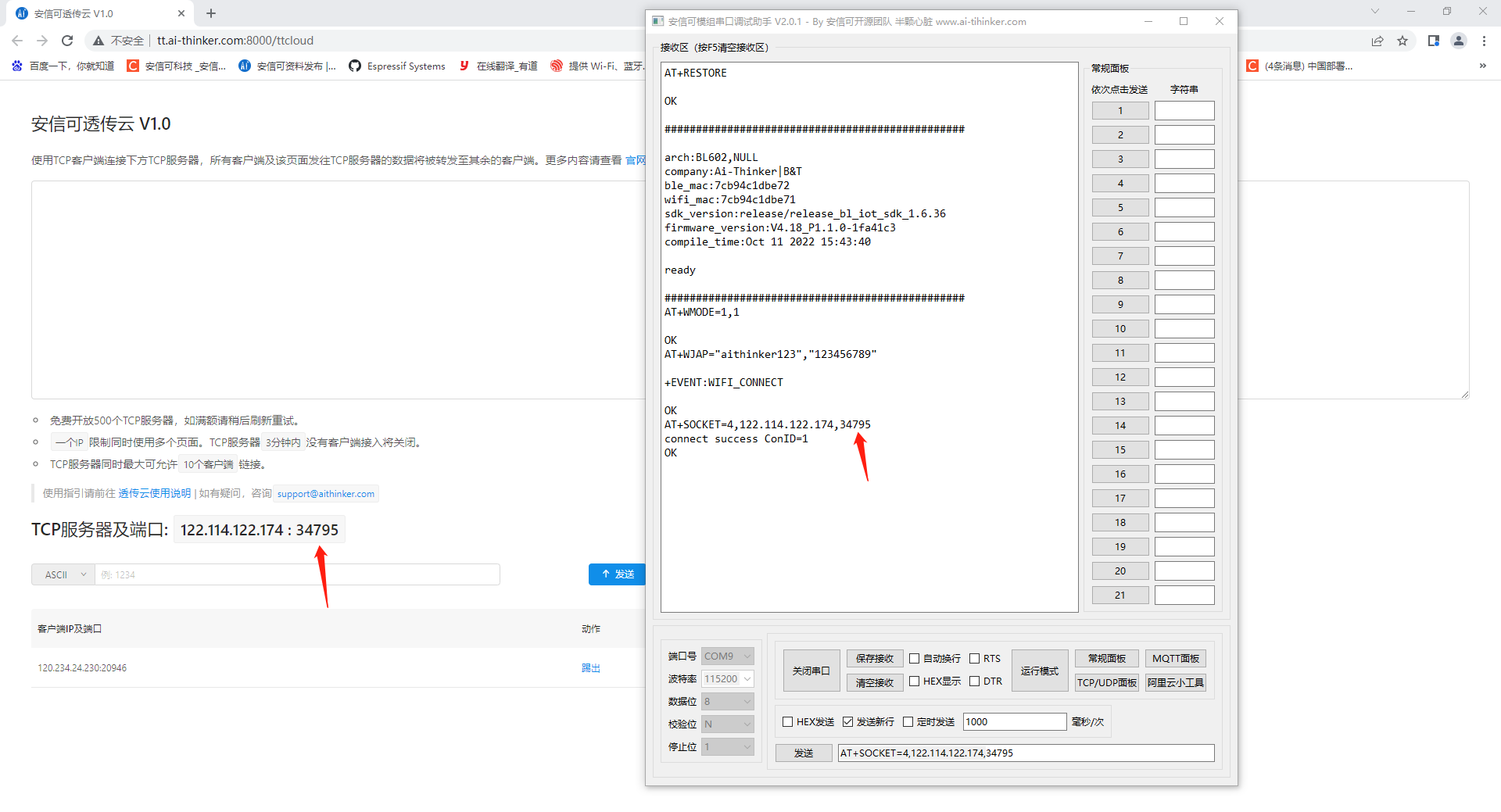The image size is (1501, 812).
Task: Click quick-send button 5
Action: pos(1120,208)
